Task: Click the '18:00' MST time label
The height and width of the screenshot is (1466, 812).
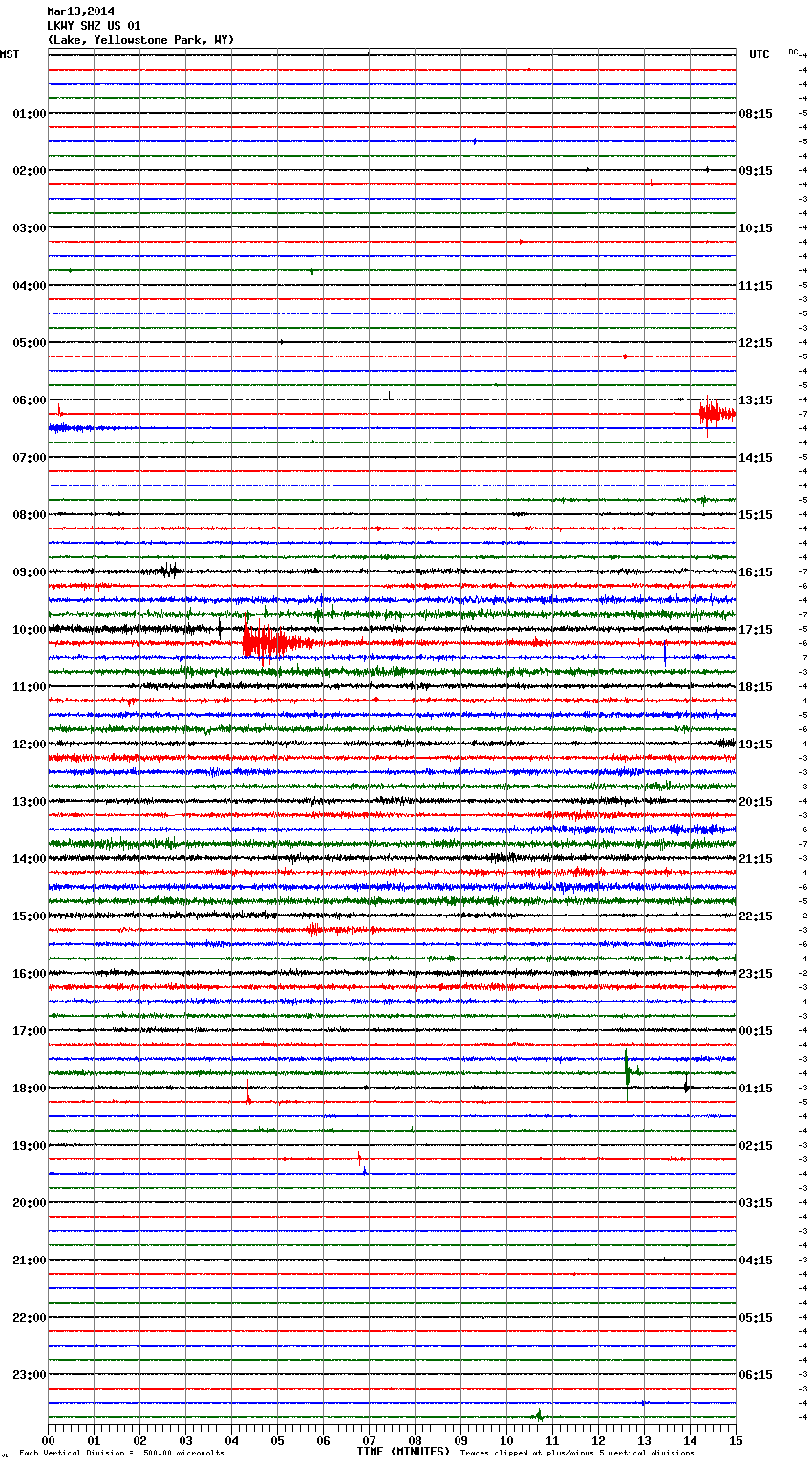Action: pos(30,1089)
